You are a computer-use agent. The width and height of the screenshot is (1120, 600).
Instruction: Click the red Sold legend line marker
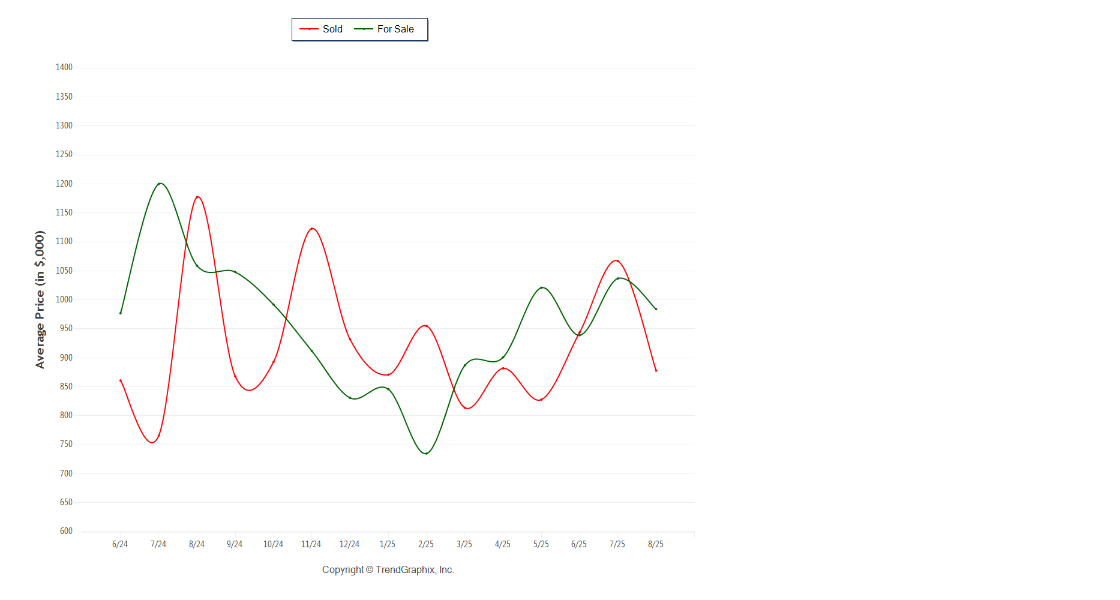tap(309, 29)
